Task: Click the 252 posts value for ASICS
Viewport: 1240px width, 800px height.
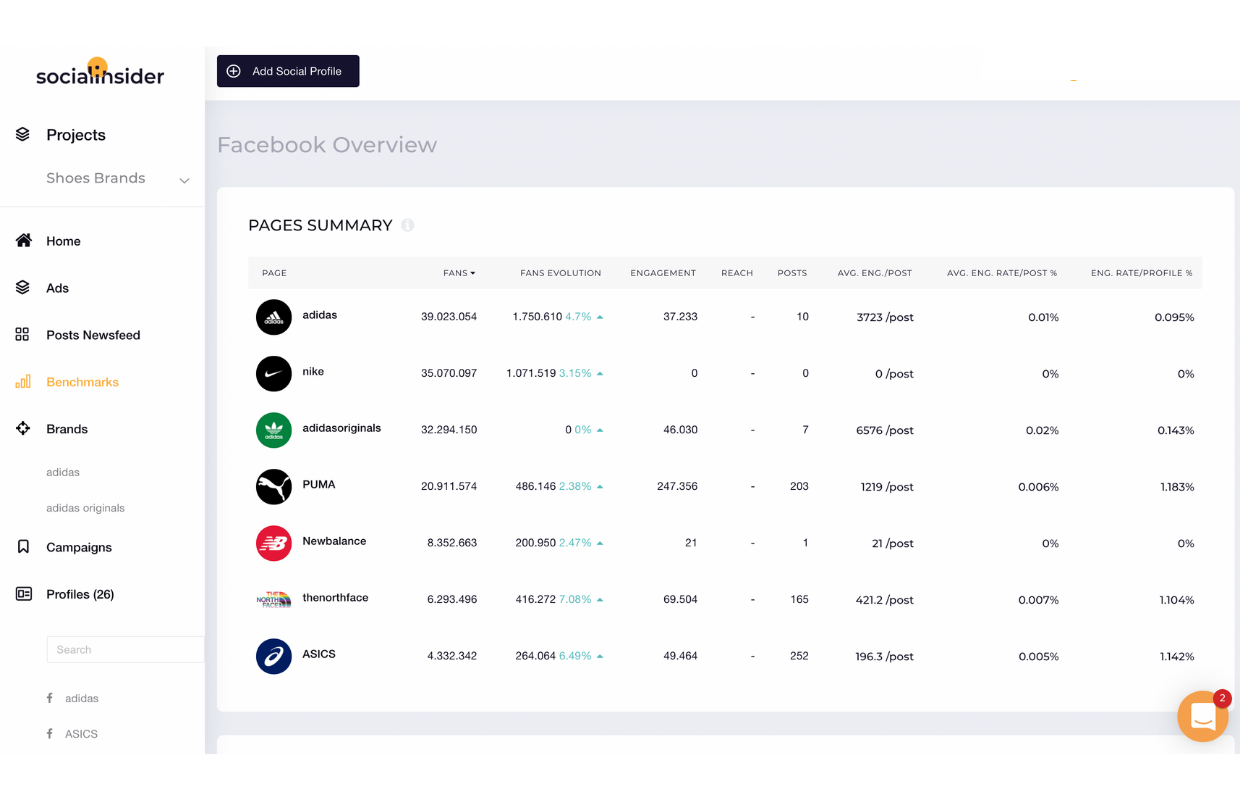Action: point(799,657)
